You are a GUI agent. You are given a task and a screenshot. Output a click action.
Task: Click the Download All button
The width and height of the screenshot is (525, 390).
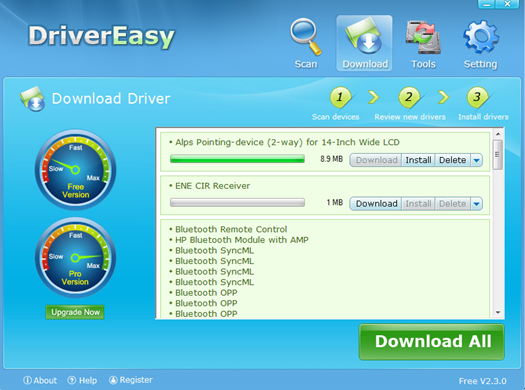pyautogui.click(x=432, y=342)
